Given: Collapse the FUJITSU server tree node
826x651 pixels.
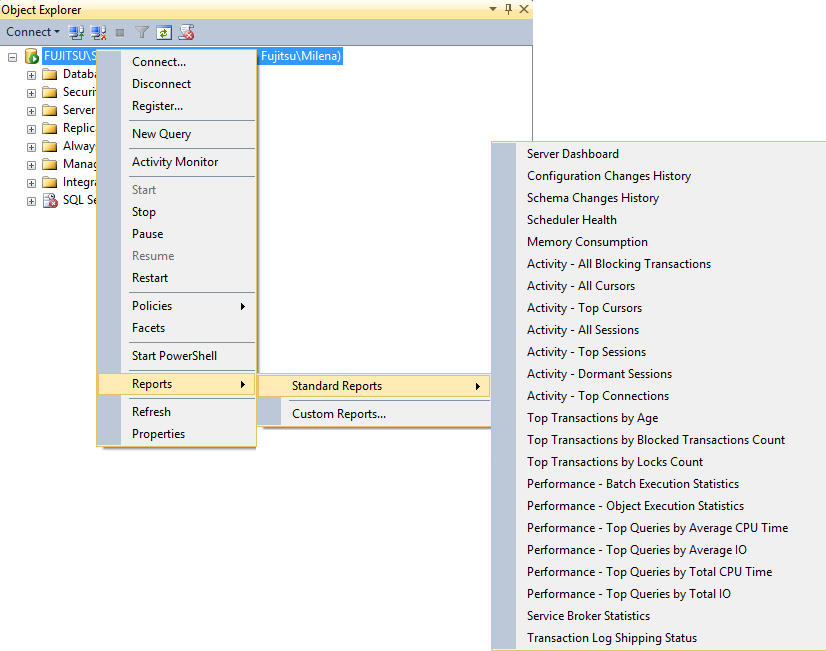Looking at the screenshot, I should pos(13,57).
